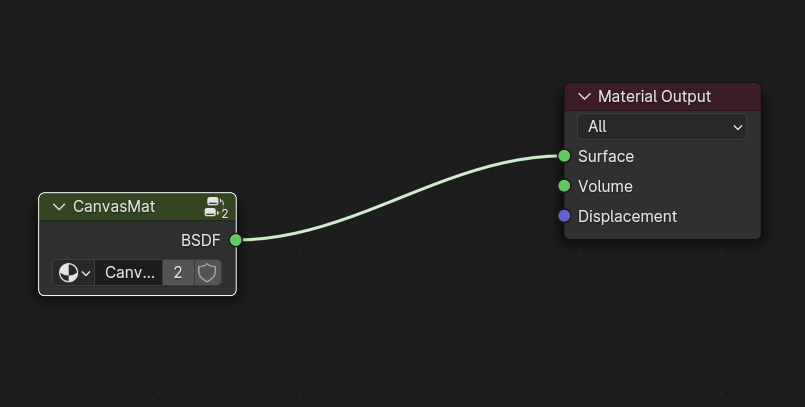Collapse the CanvasMat node with its chevron
805x407 pixels.
[59, 207]
